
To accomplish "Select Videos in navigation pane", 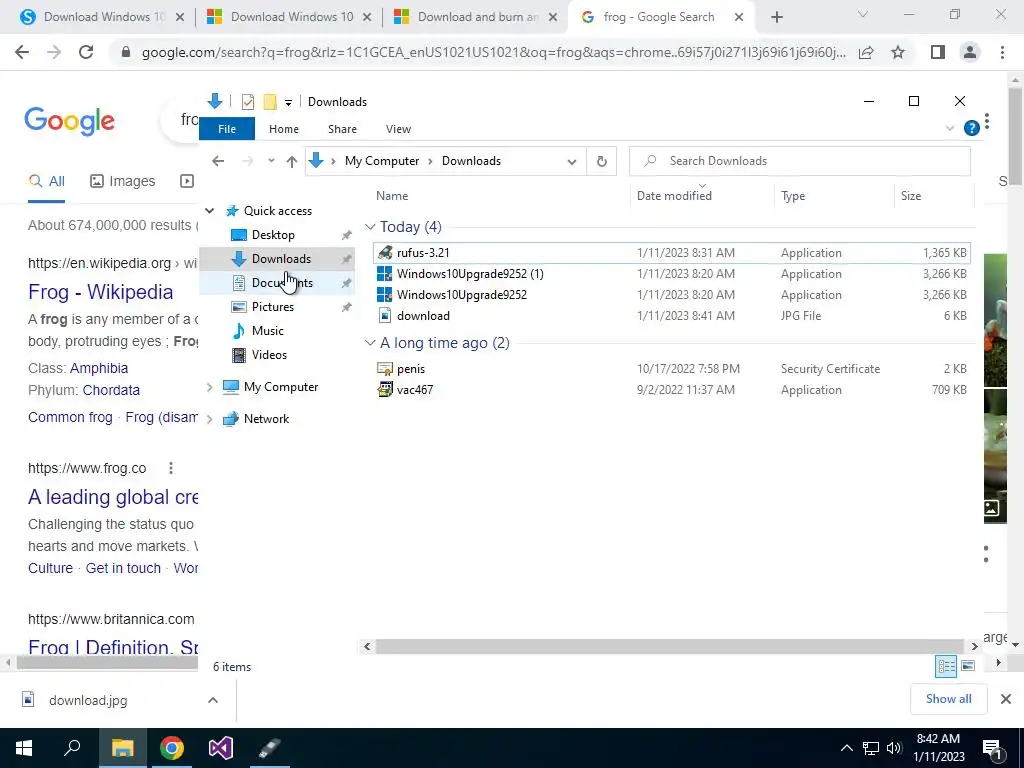I will point(269,355).
